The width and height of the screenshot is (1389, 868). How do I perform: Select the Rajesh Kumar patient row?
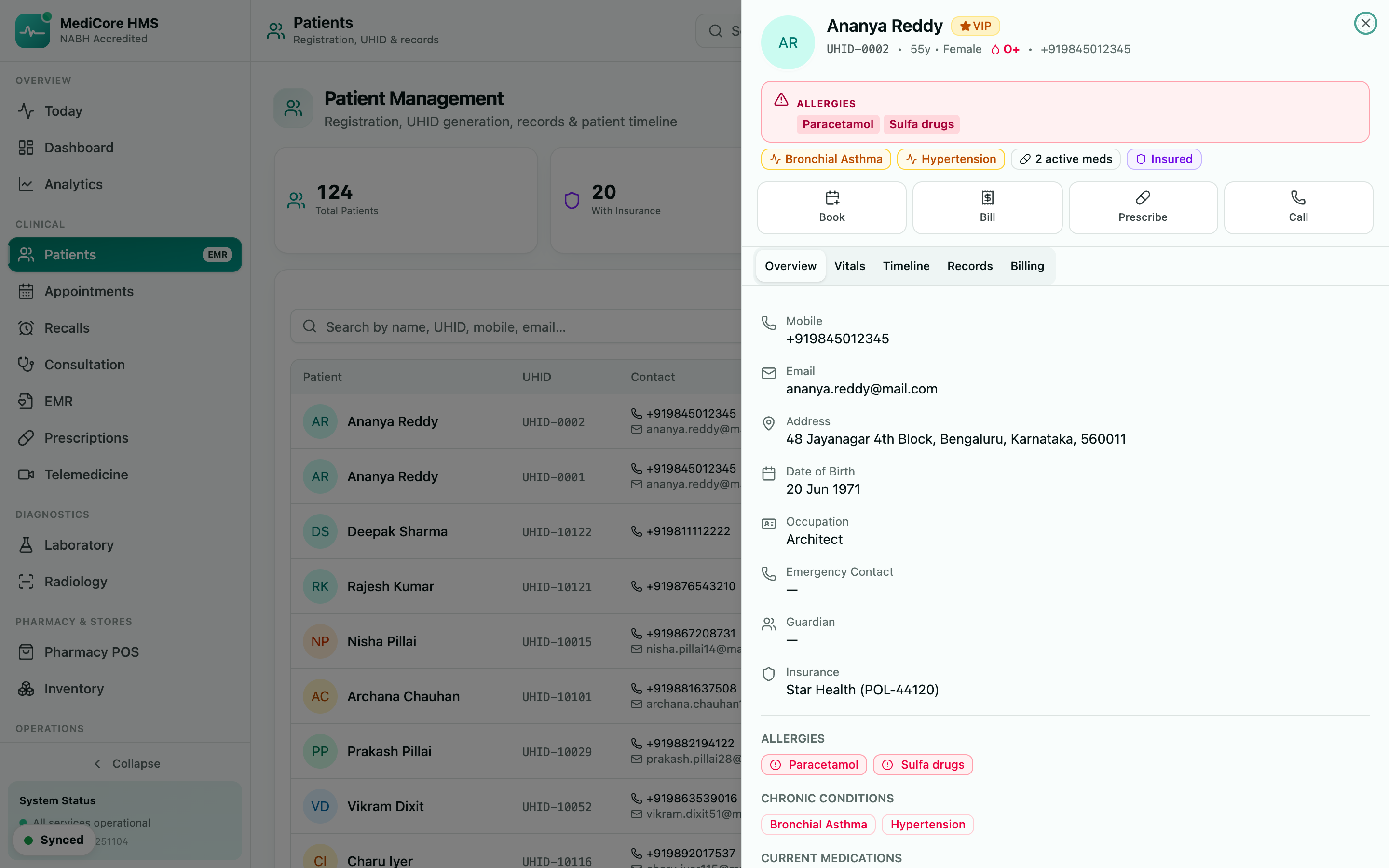[517, 587]
